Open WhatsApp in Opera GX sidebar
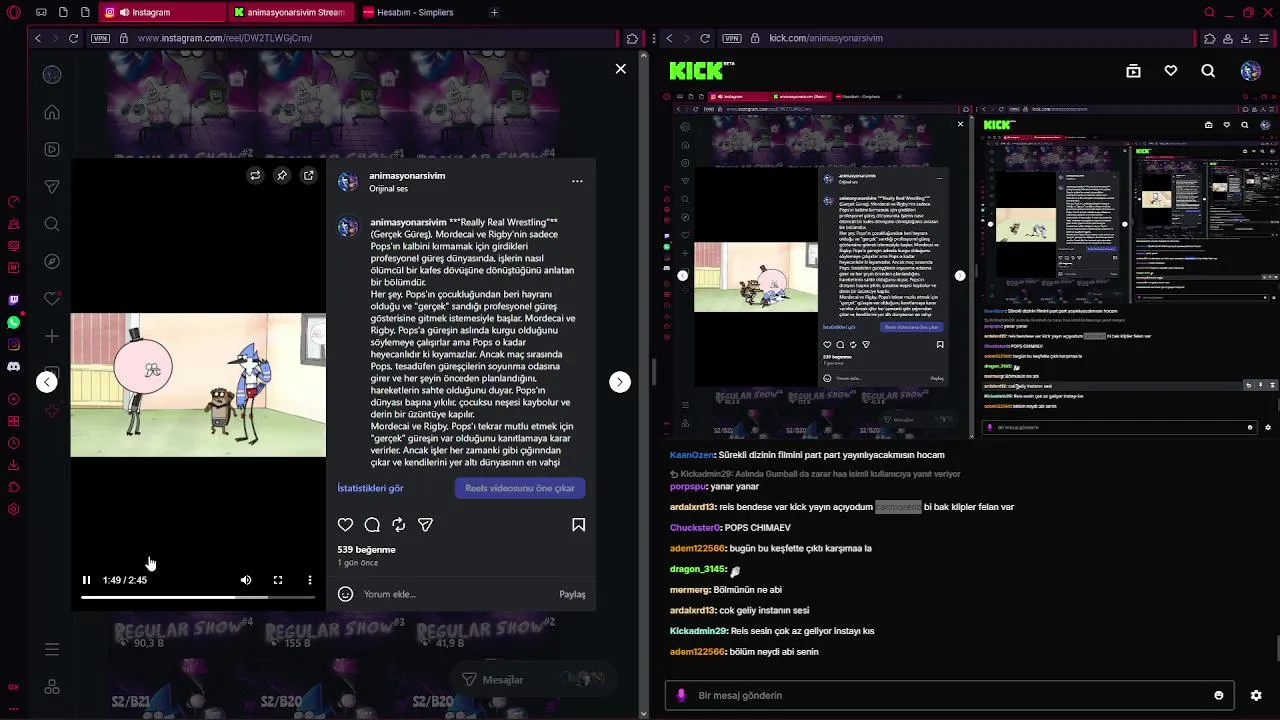1280x720 pixels. (x=13, y=322)
